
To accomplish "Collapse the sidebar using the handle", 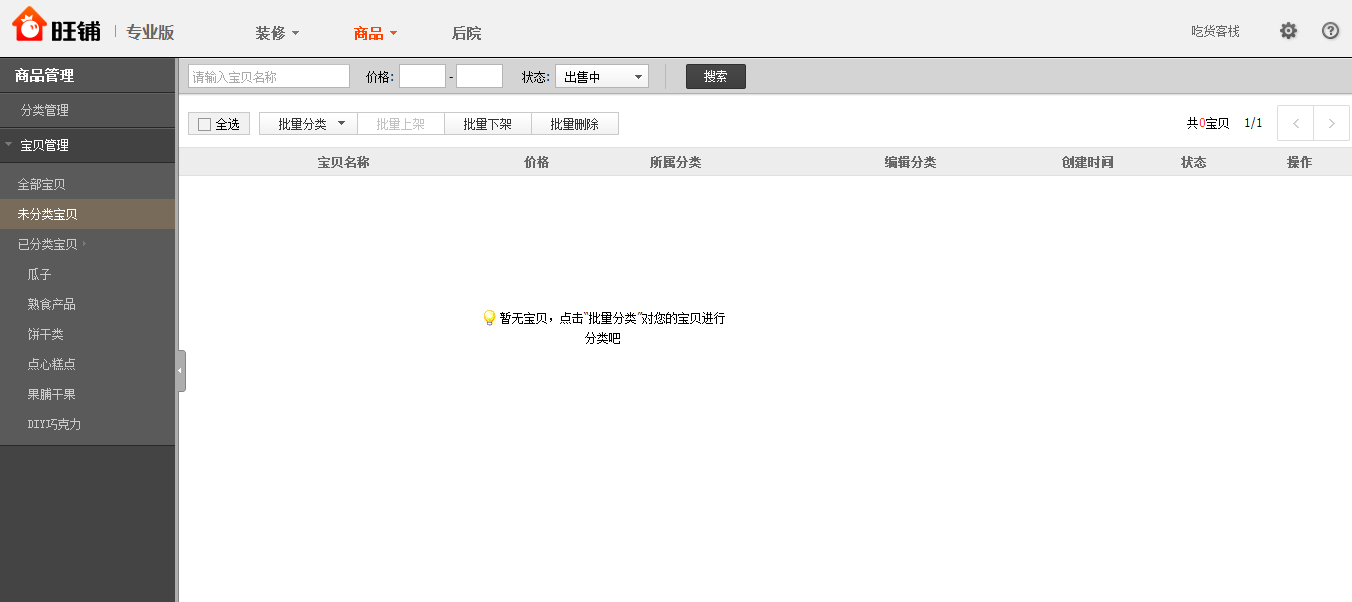I will pyautogui.click(x=180, y=371).
